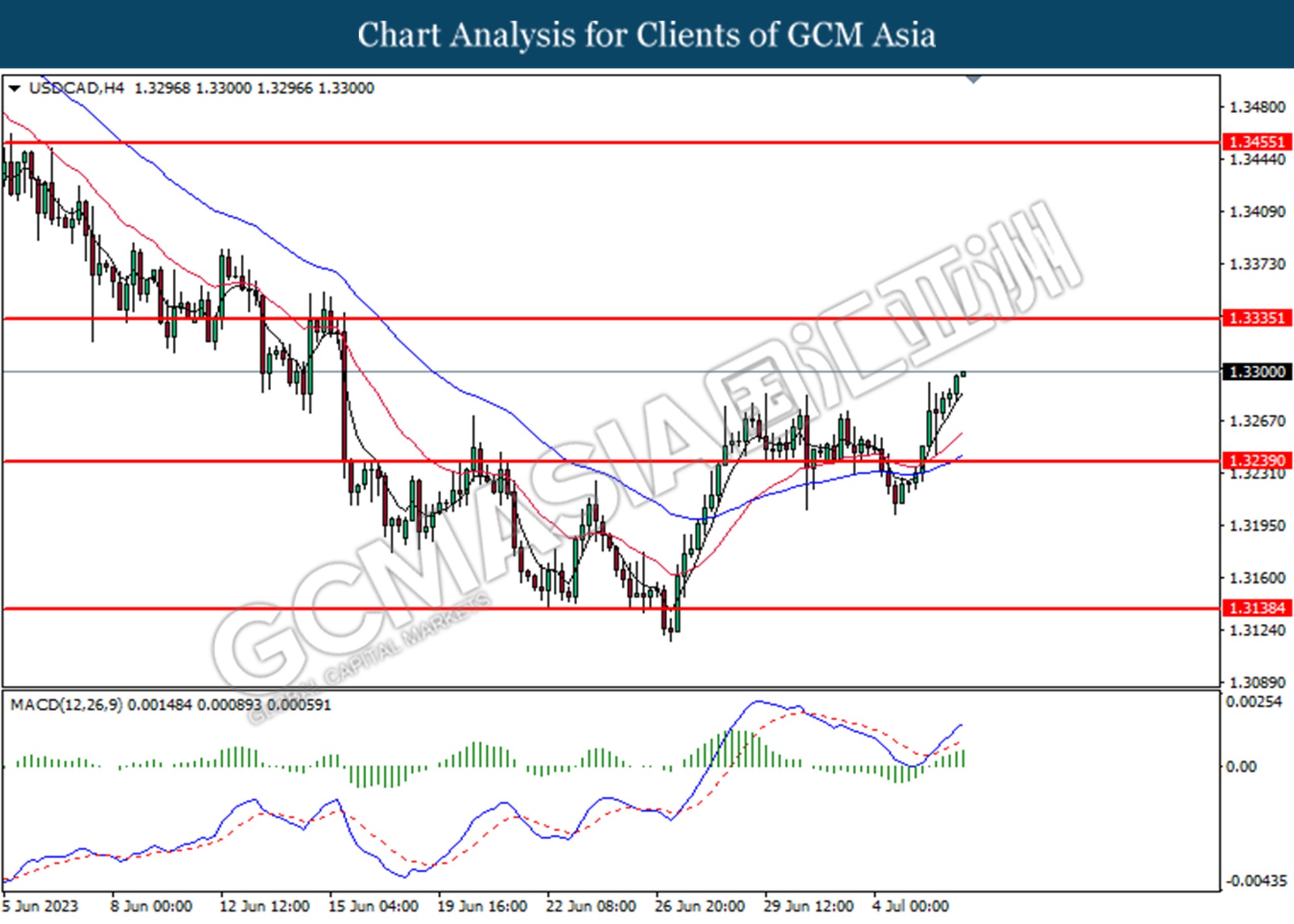Open the chart menu triangle beside USDCAD,H4
This screenshot has width=1294, height=924.
coord(14,88)
